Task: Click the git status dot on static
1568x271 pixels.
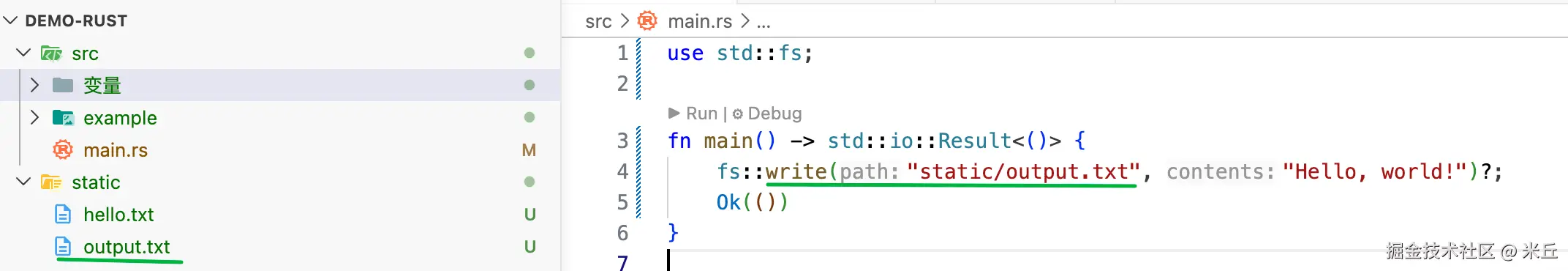Action: click(529, 182)
